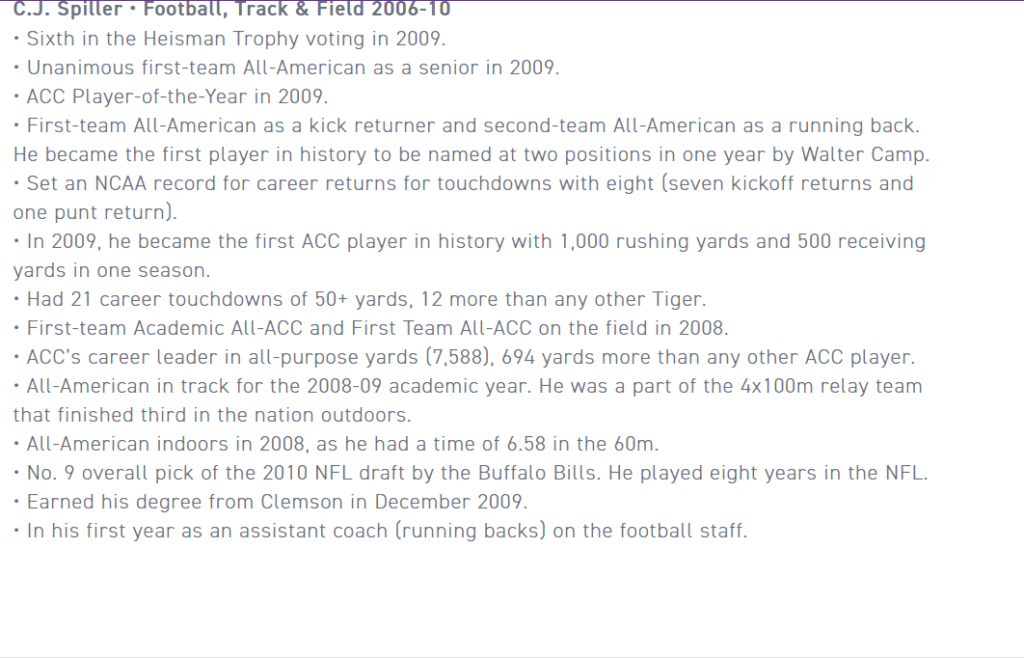Click the Clemson degree December 2009 line

point(270,502)
